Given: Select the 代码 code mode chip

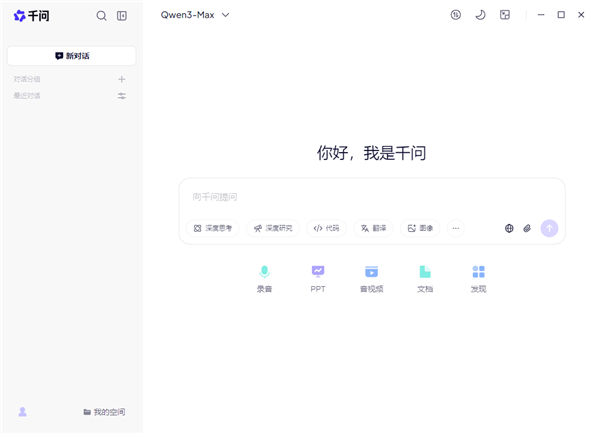Looking at the screenshot, I should (326, 228).
